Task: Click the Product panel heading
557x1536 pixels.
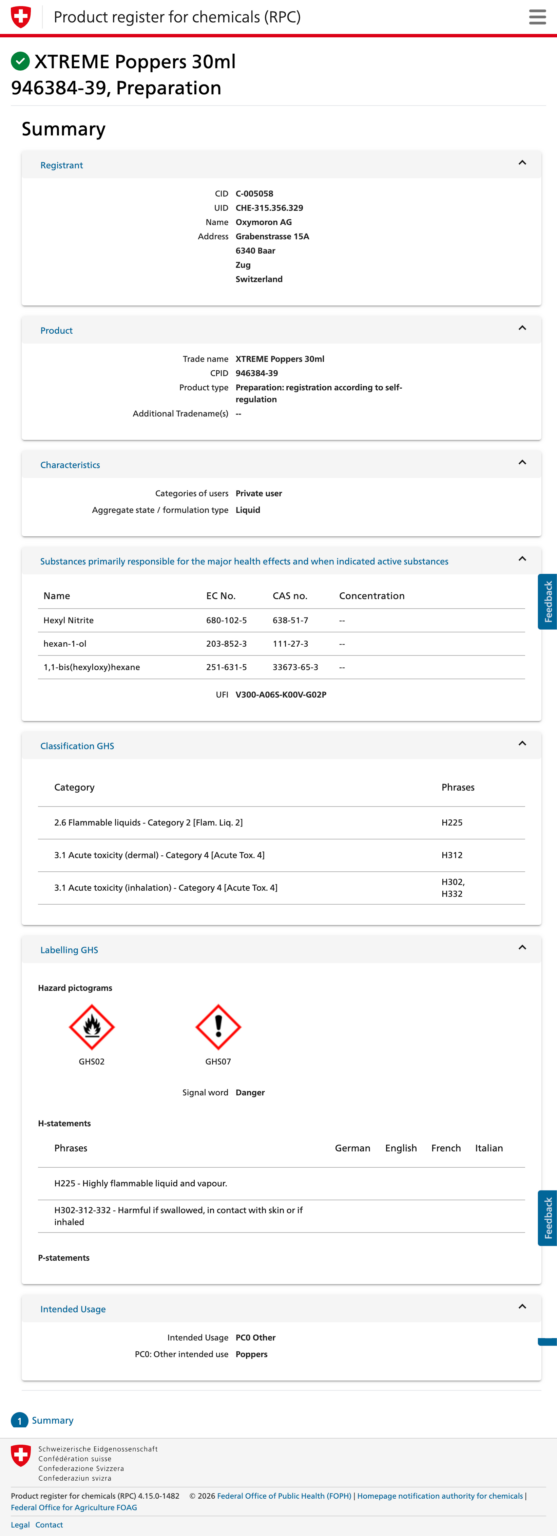Action: pos(56,330)
